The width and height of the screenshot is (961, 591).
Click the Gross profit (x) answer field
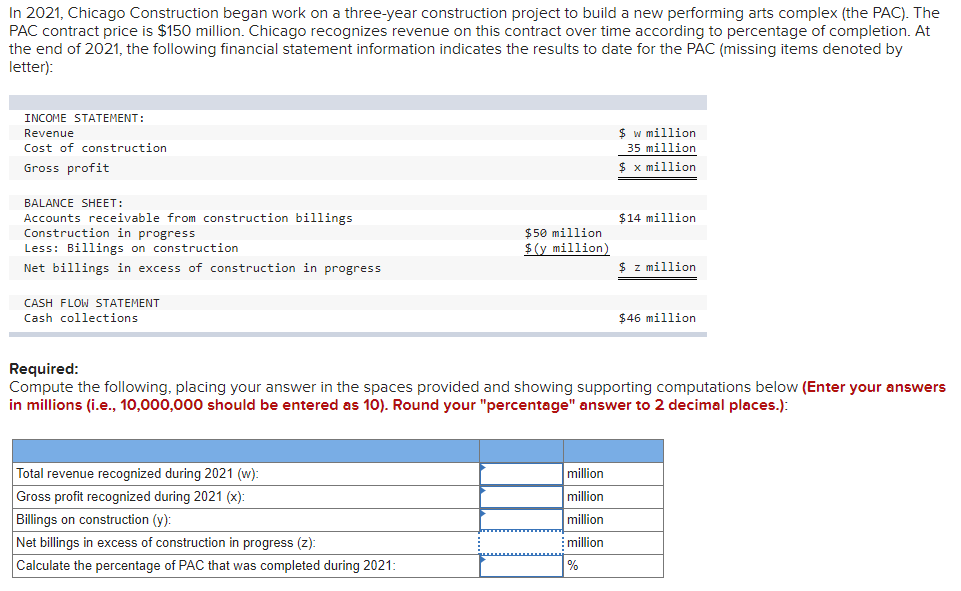coord(522,497)
